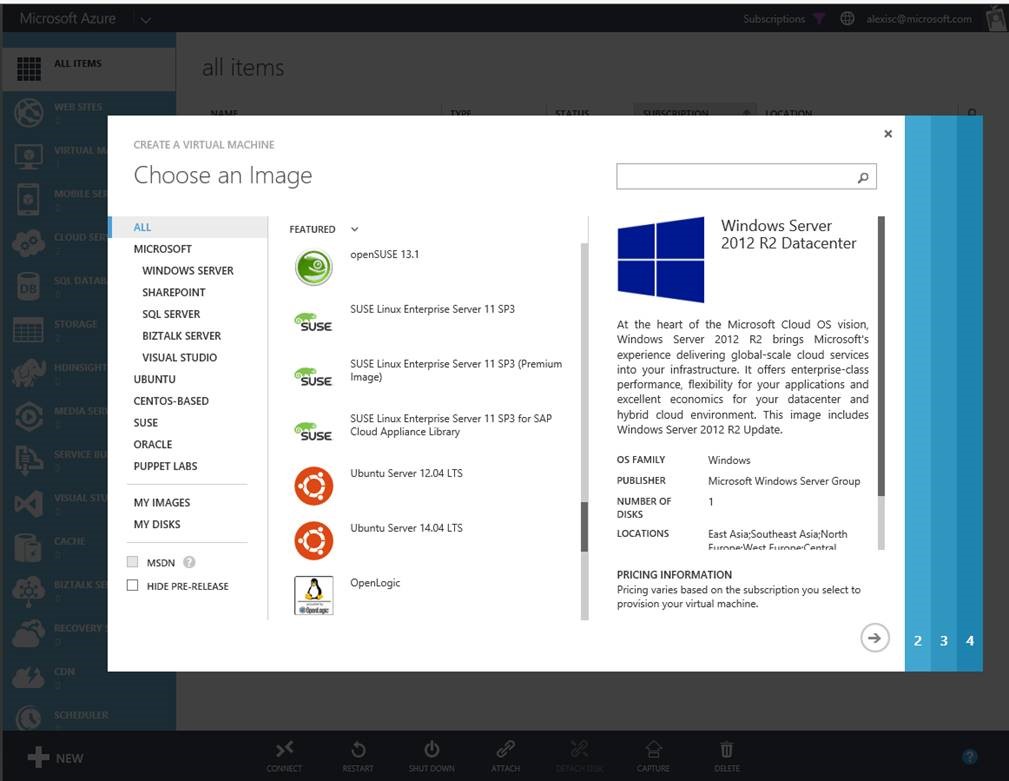Open the SQL Databases DB icon
The height and width of the screenshot is (781, 1009).
point(28,286)
